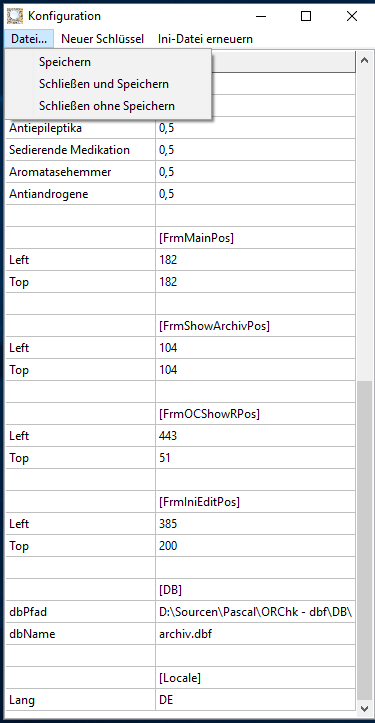Choose Schließen ohne Speichern
375x723 pixels.
point(108,107)
